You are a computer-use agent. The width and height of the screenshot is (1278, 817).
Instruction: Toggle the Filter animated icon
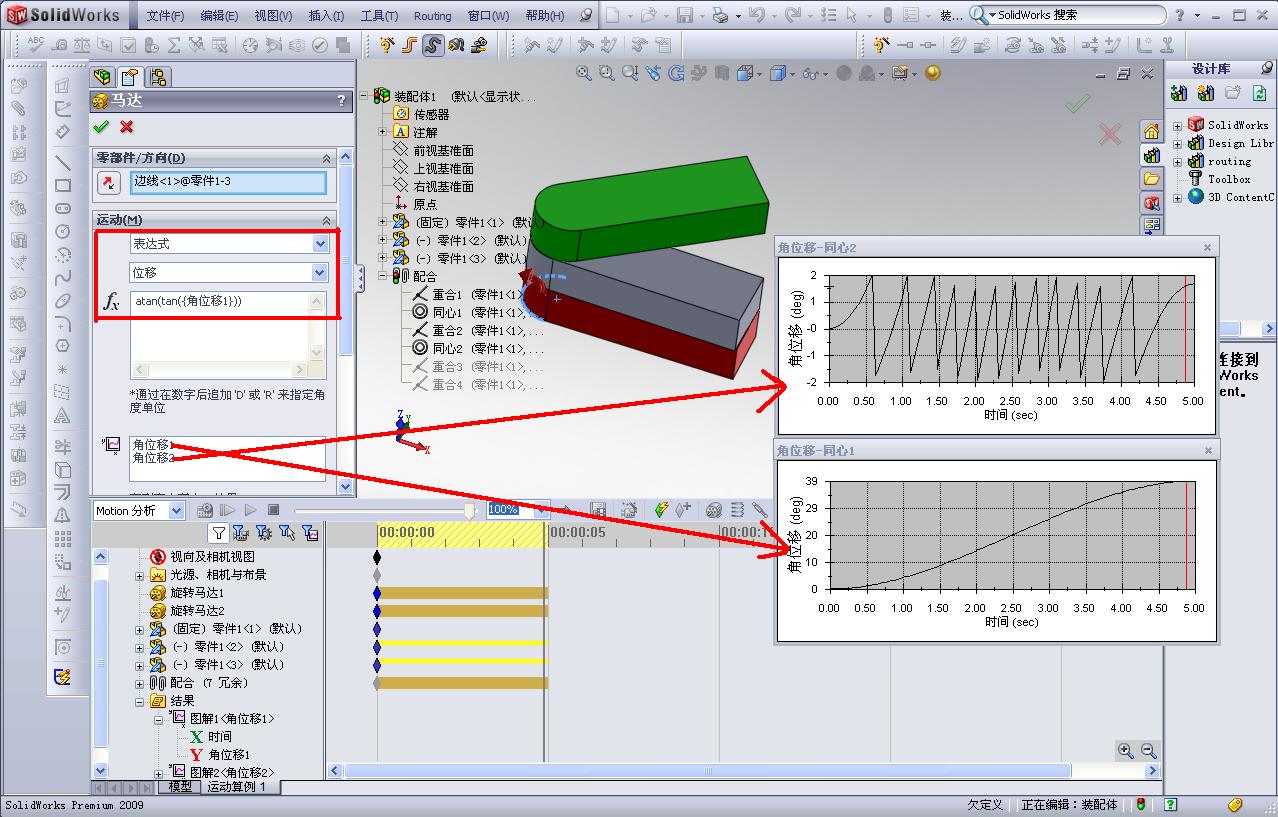(x=241, y=533)
